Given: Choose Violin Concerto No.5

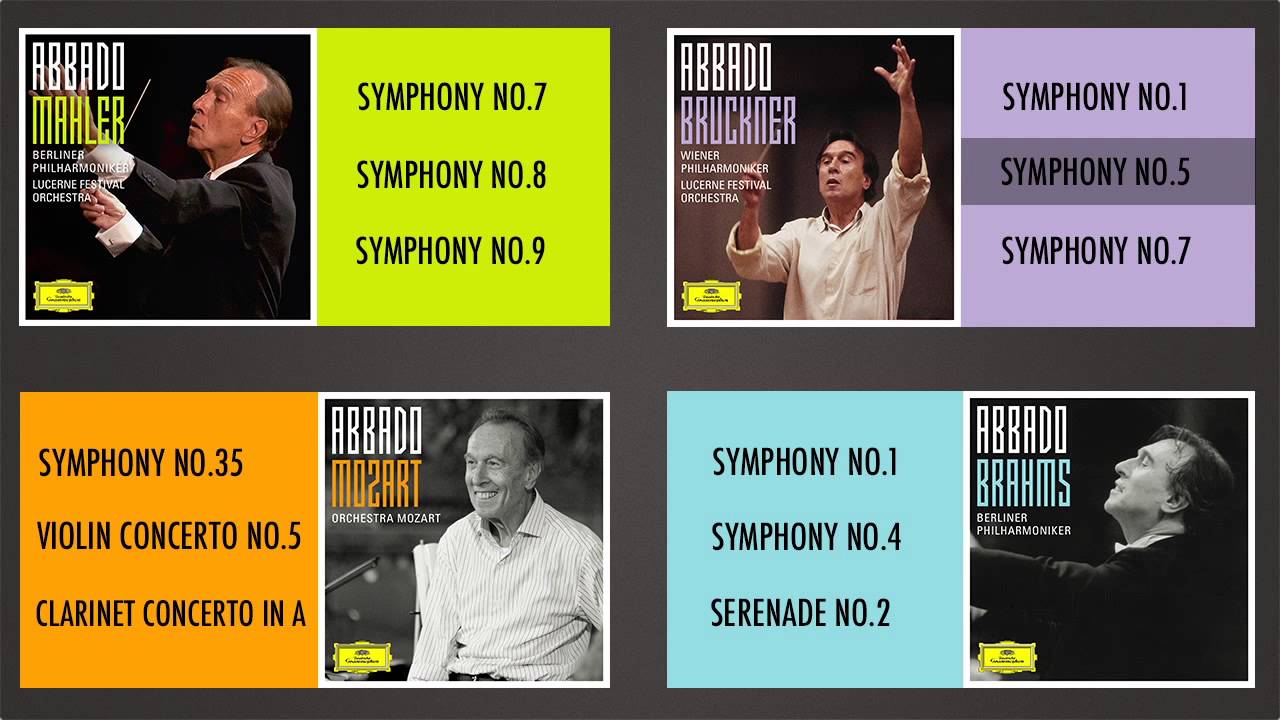Looking at the screenshot, I should point(169,537).
